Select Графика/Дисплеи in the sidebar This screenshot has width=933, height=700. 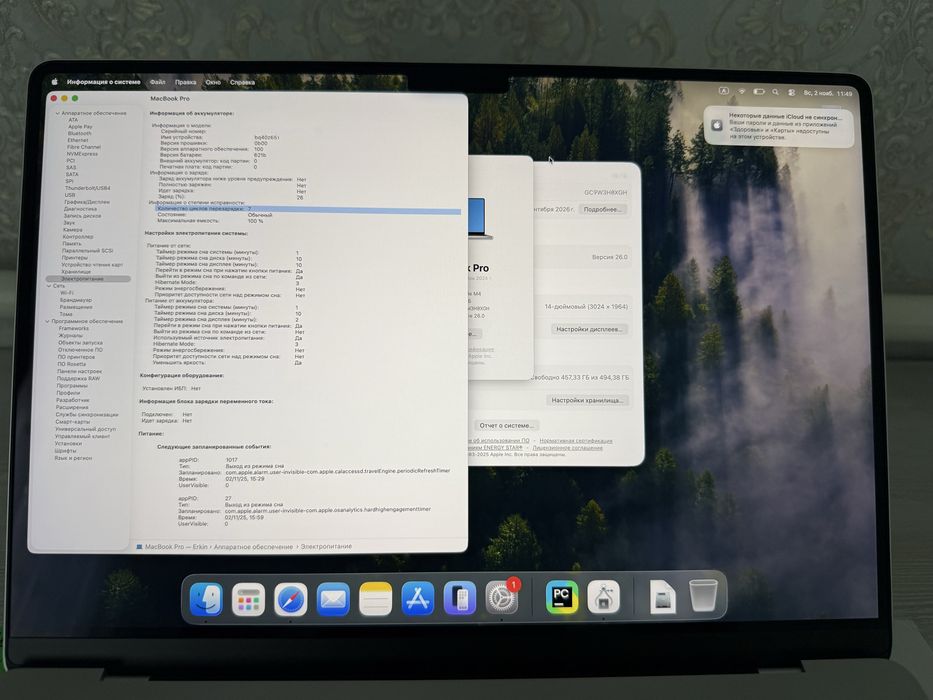click(87, 202)
